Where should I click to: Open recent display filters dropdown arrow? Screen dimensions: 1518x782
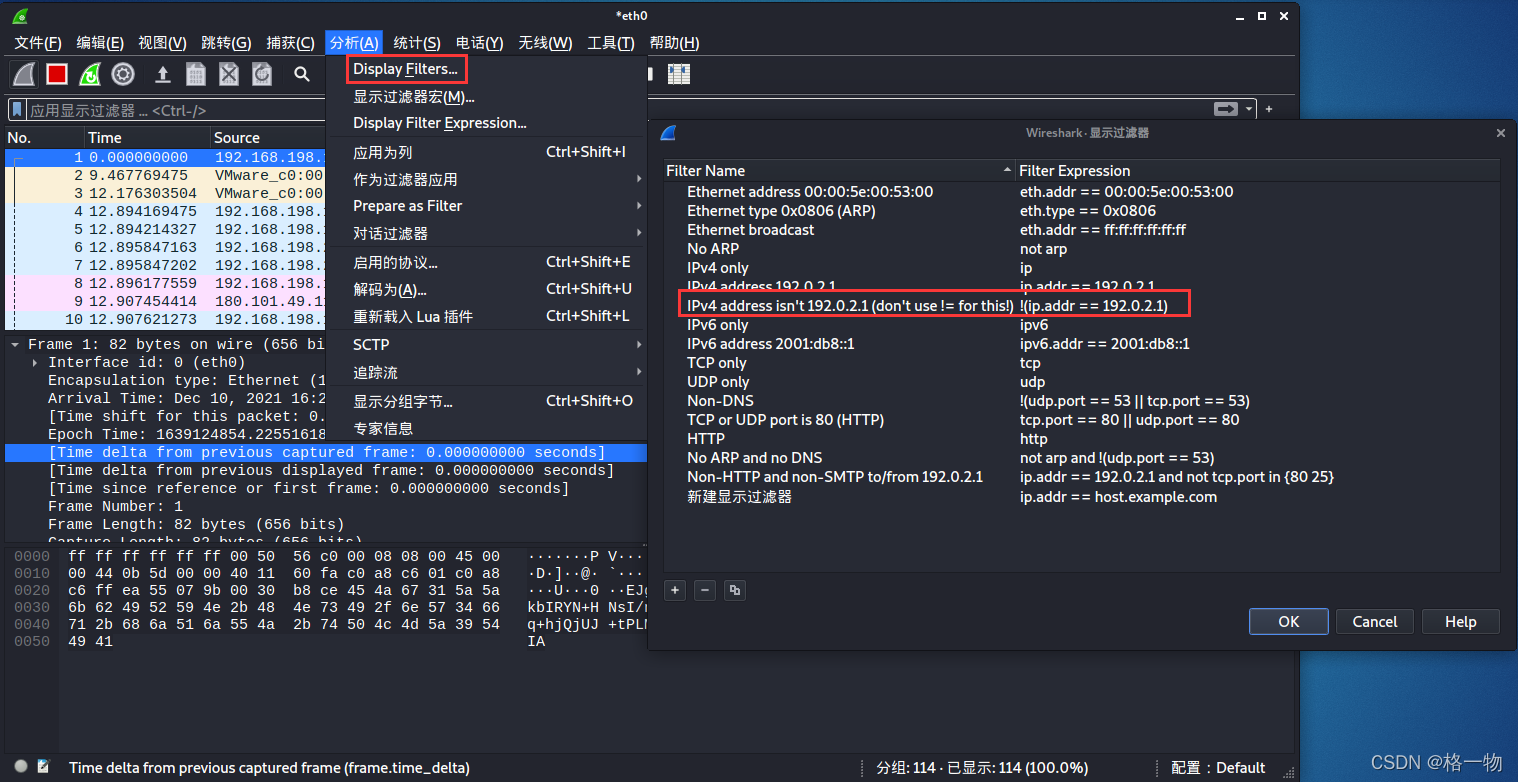click(1249, 109)
